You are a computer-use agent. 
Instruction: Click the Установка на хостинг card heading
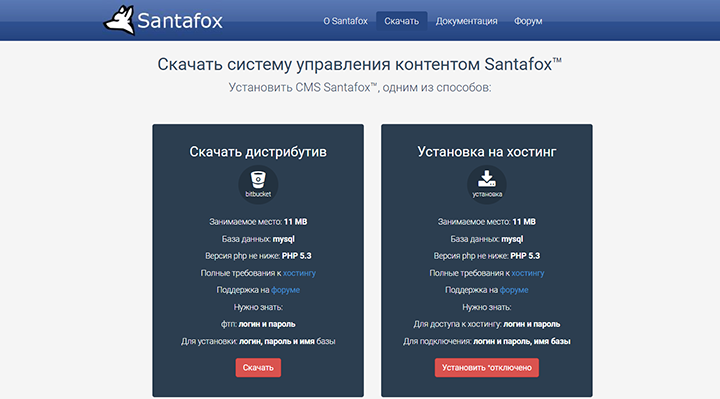487,152
